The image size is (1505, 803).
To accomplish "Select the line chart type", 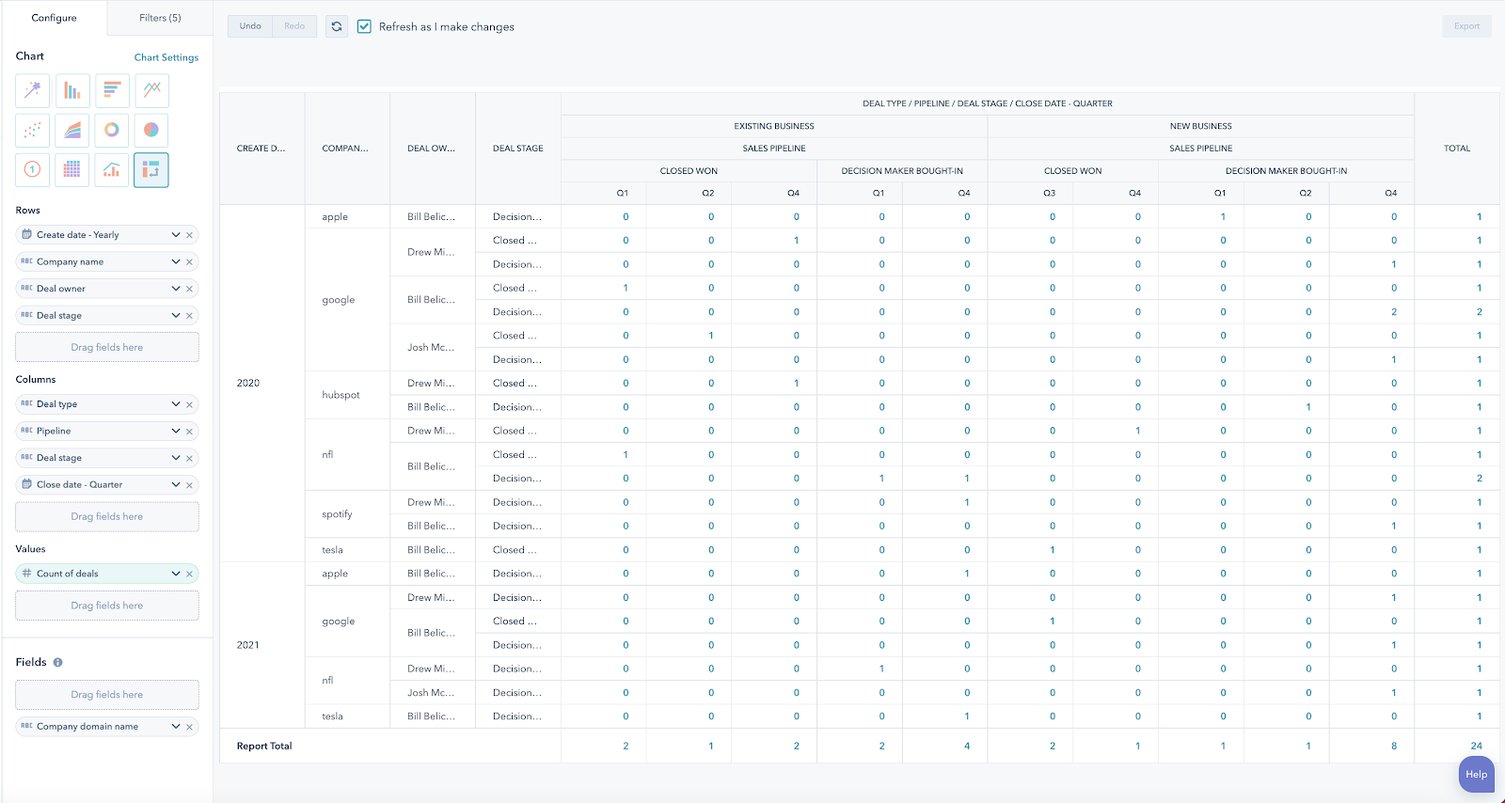I will tap(152, 90).
